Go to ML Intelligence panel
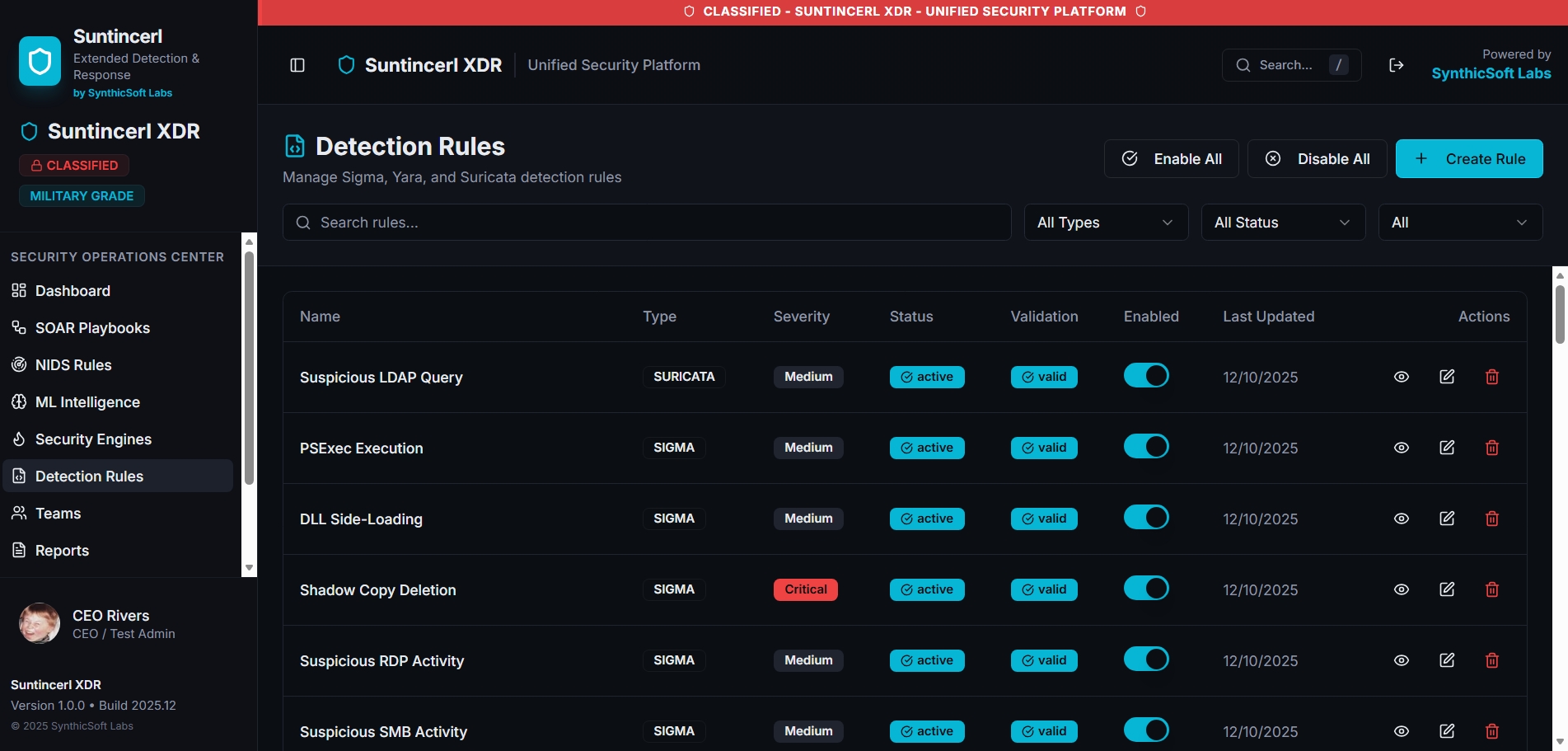This screenshot has height=751, width=1568. (x=87, y=401)
